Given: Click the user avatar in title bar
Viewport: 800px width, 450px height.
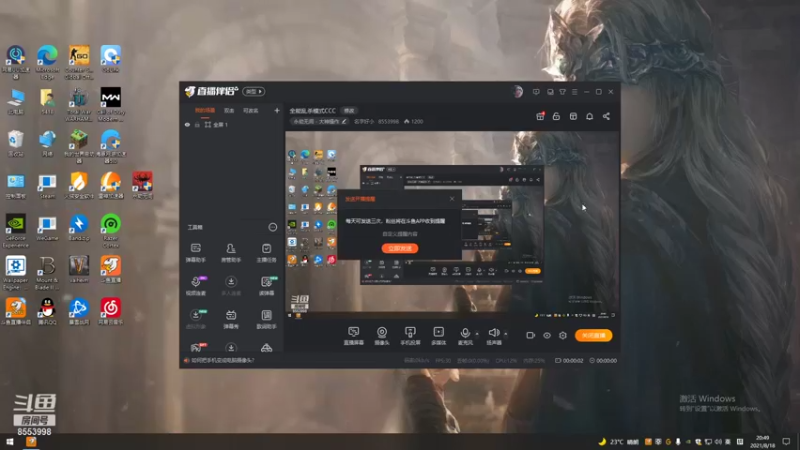Looking at the screenshot, I should [517, 92].
